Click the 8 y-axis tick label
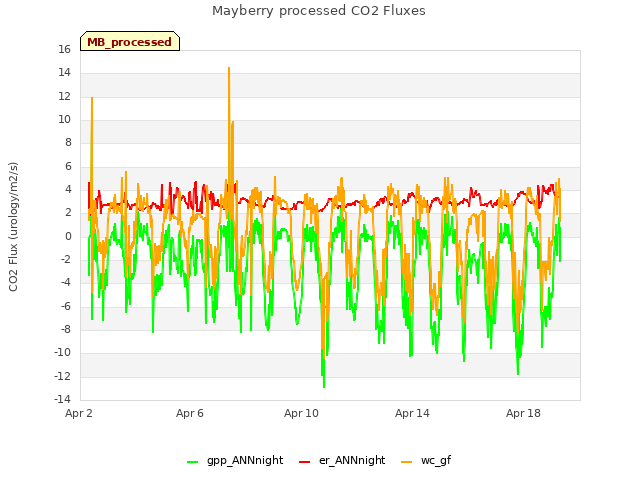This screenshot has height=480, width=640. pyautogui.click(x=68, y=142)
